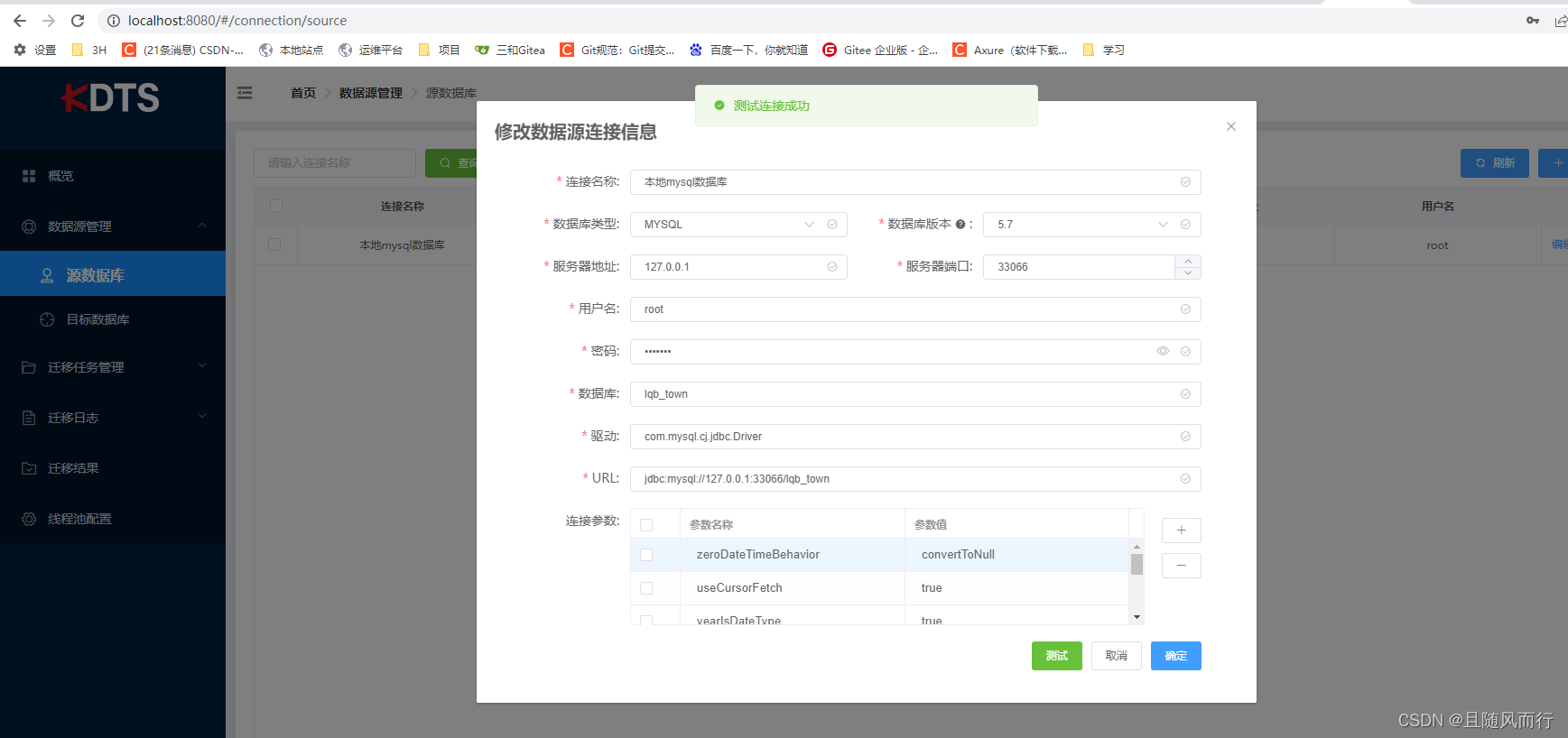The width and height of the screenshot is (1568, 738).
Task: Tick the parameter table header checkbox
Action: click(646, 525)
